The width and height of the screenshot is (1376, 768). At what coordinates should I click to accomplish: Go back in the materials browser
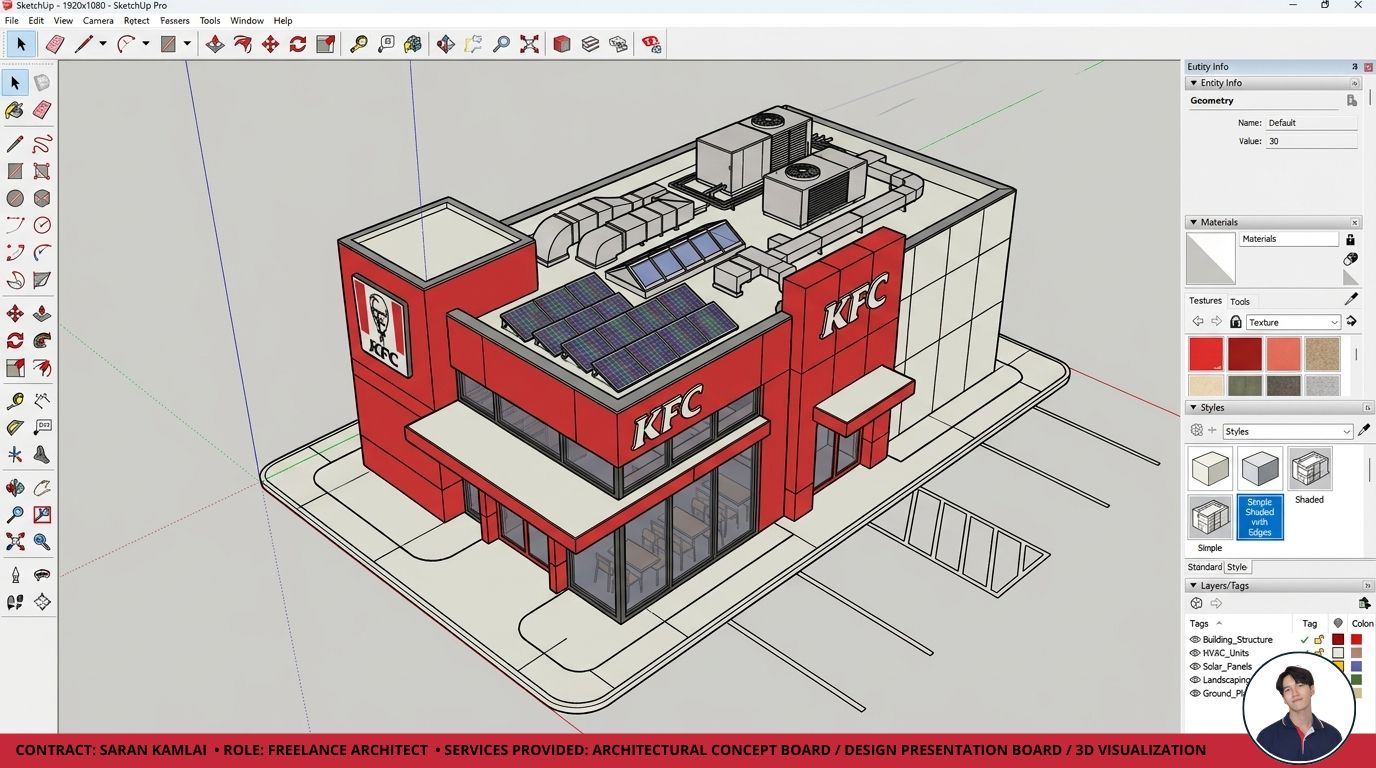(x=1198, y=322)
